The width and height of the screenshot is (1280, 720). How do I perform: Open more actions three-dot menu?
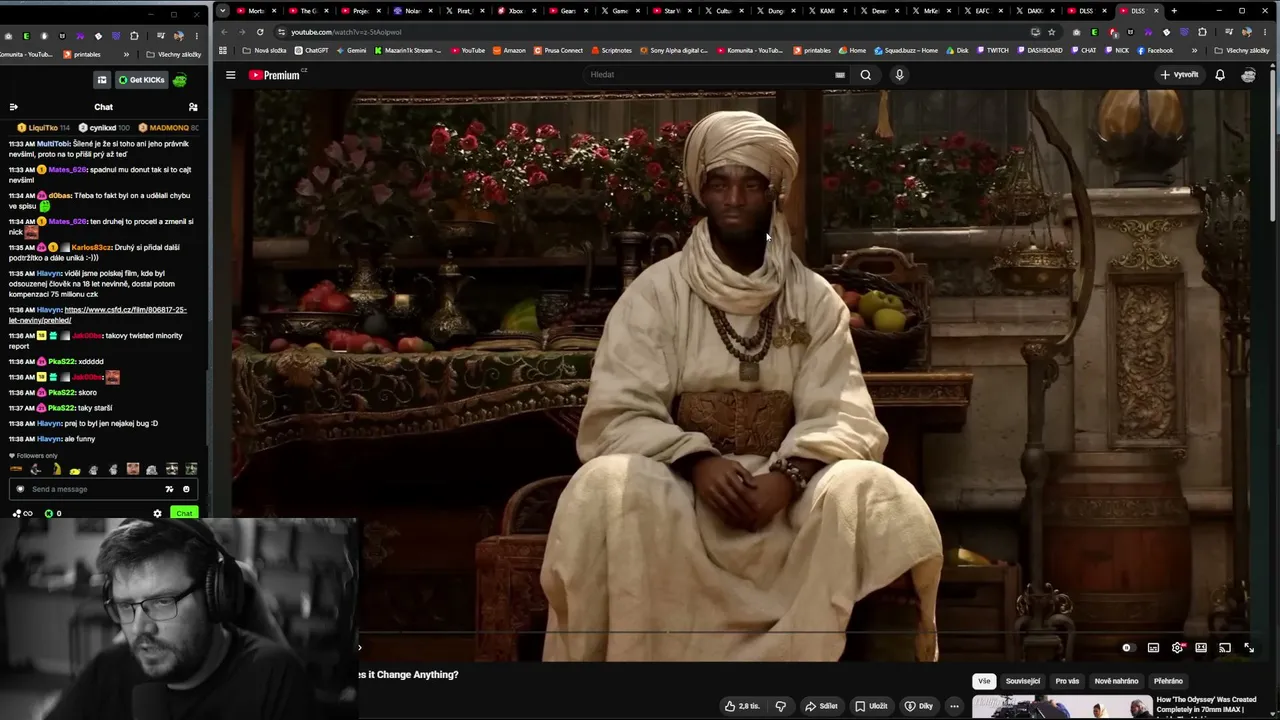coord(954,706)
